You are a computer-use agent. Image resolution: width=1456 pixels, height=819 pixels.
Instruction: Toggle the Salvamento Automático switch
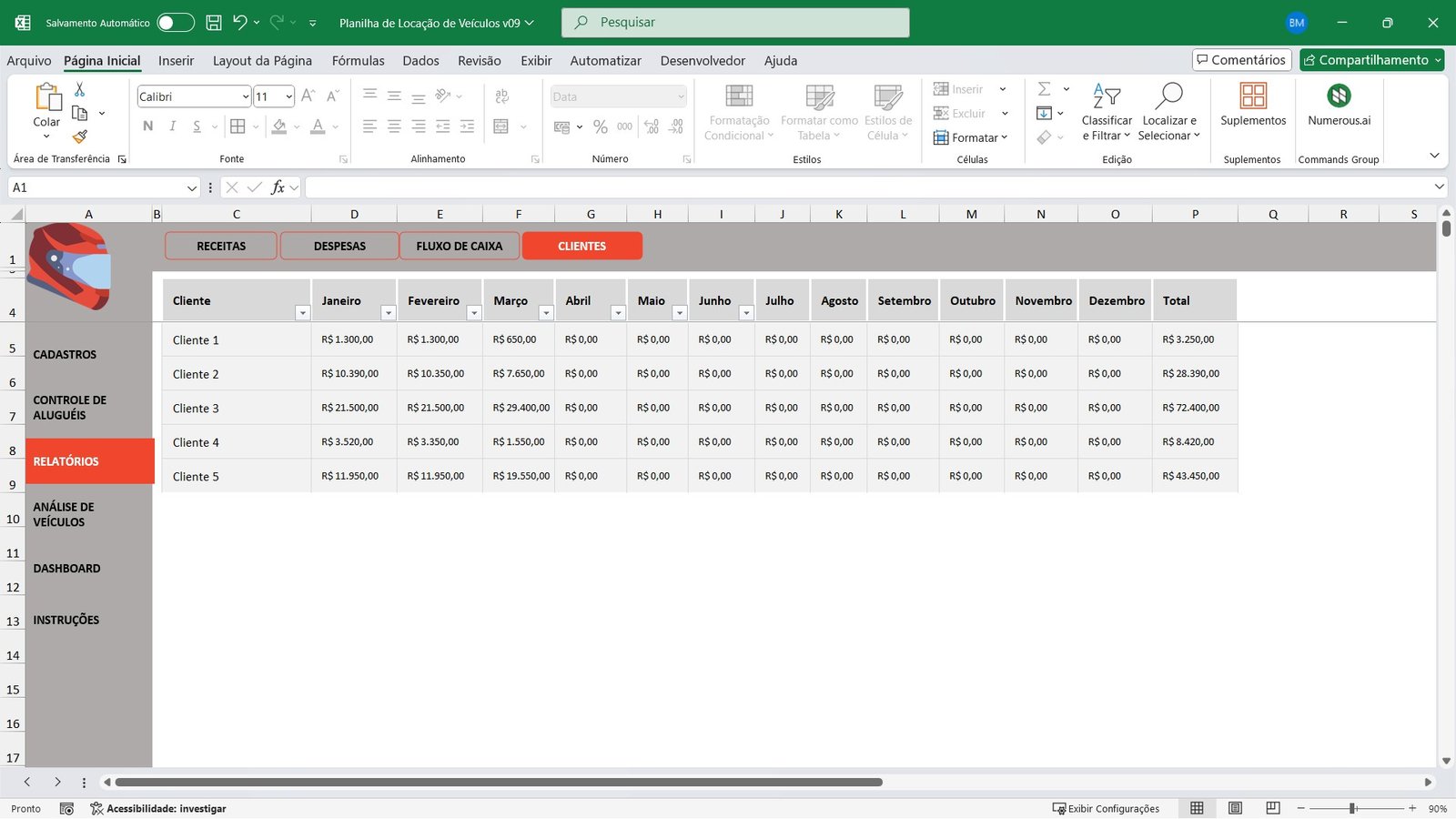175,23
